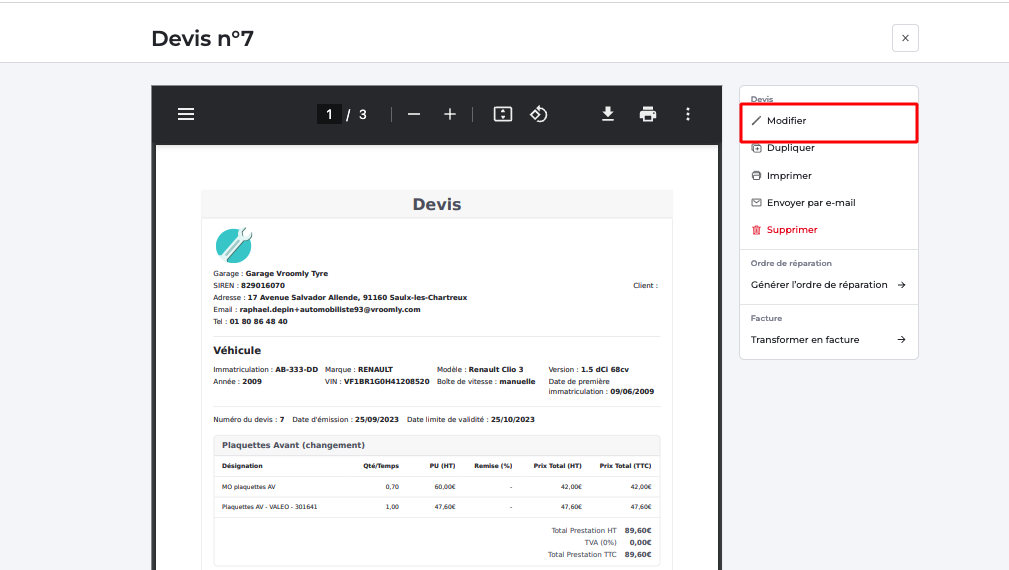1009x570 pixels.
Task: Fit the PDF to page
Action: tap(503, 114)
